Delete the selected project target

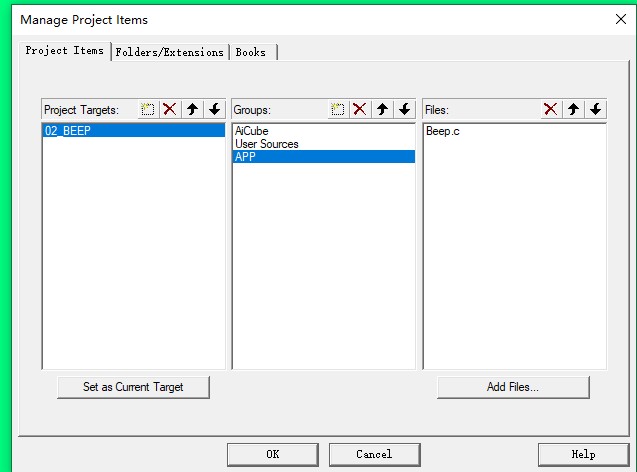[170, 110]
